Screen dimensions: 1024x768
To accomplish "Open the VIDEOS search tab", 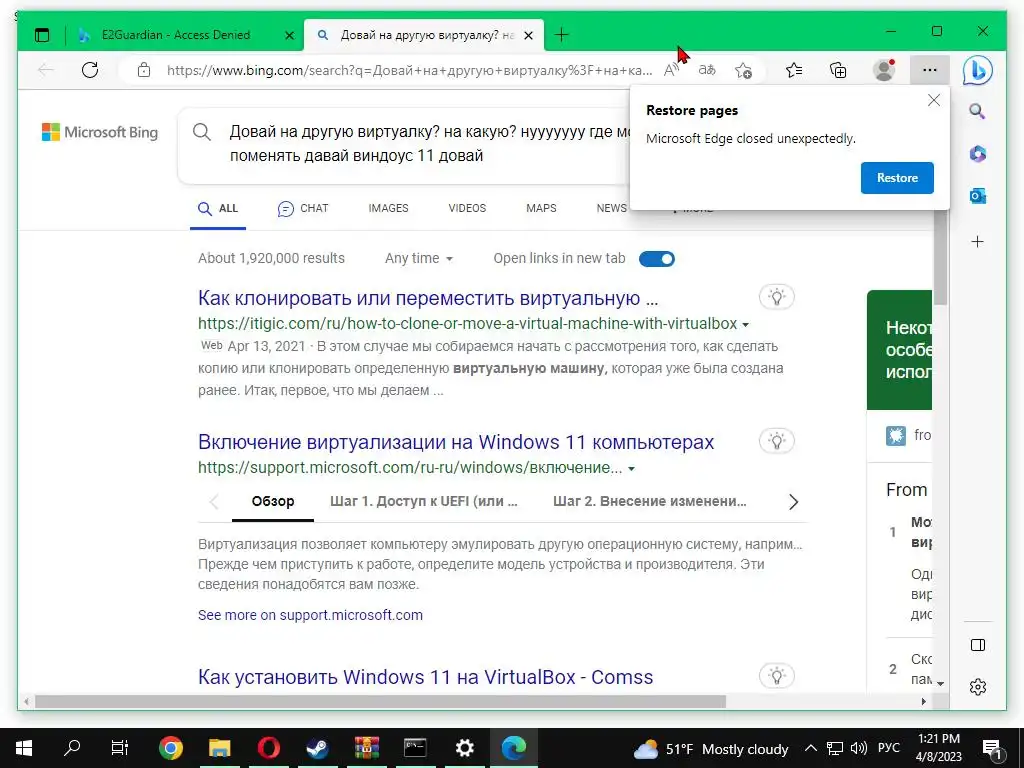I will click(x=467, y=208).
